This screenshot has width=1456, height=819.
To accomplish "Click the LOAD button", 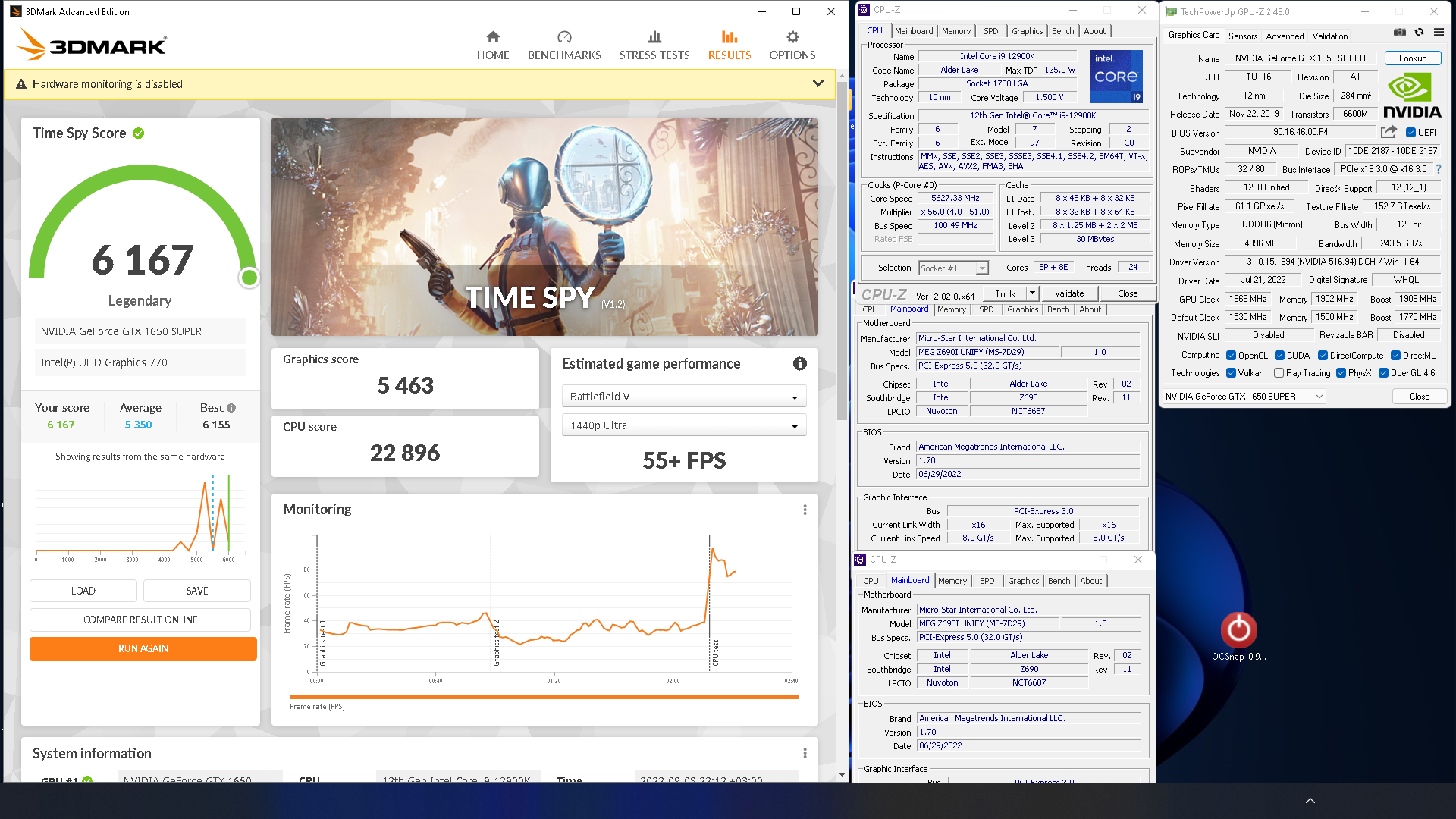I will (x=83, y=591).
